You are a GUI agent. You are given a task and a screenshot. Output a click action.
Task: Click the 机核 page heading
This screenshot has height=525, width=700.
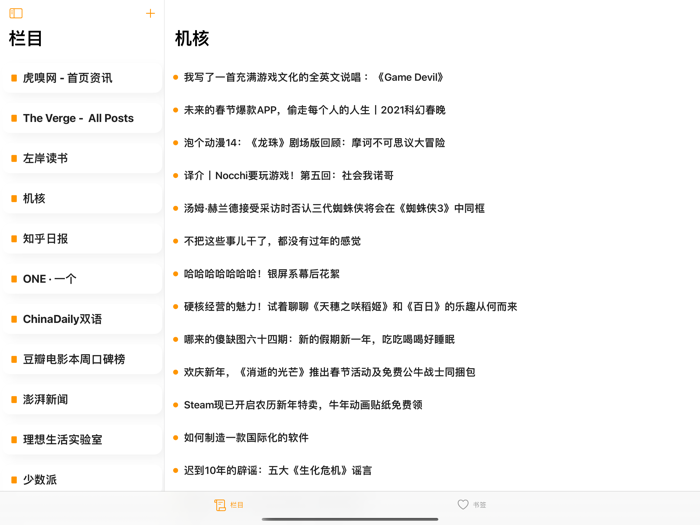pos(192,38)
